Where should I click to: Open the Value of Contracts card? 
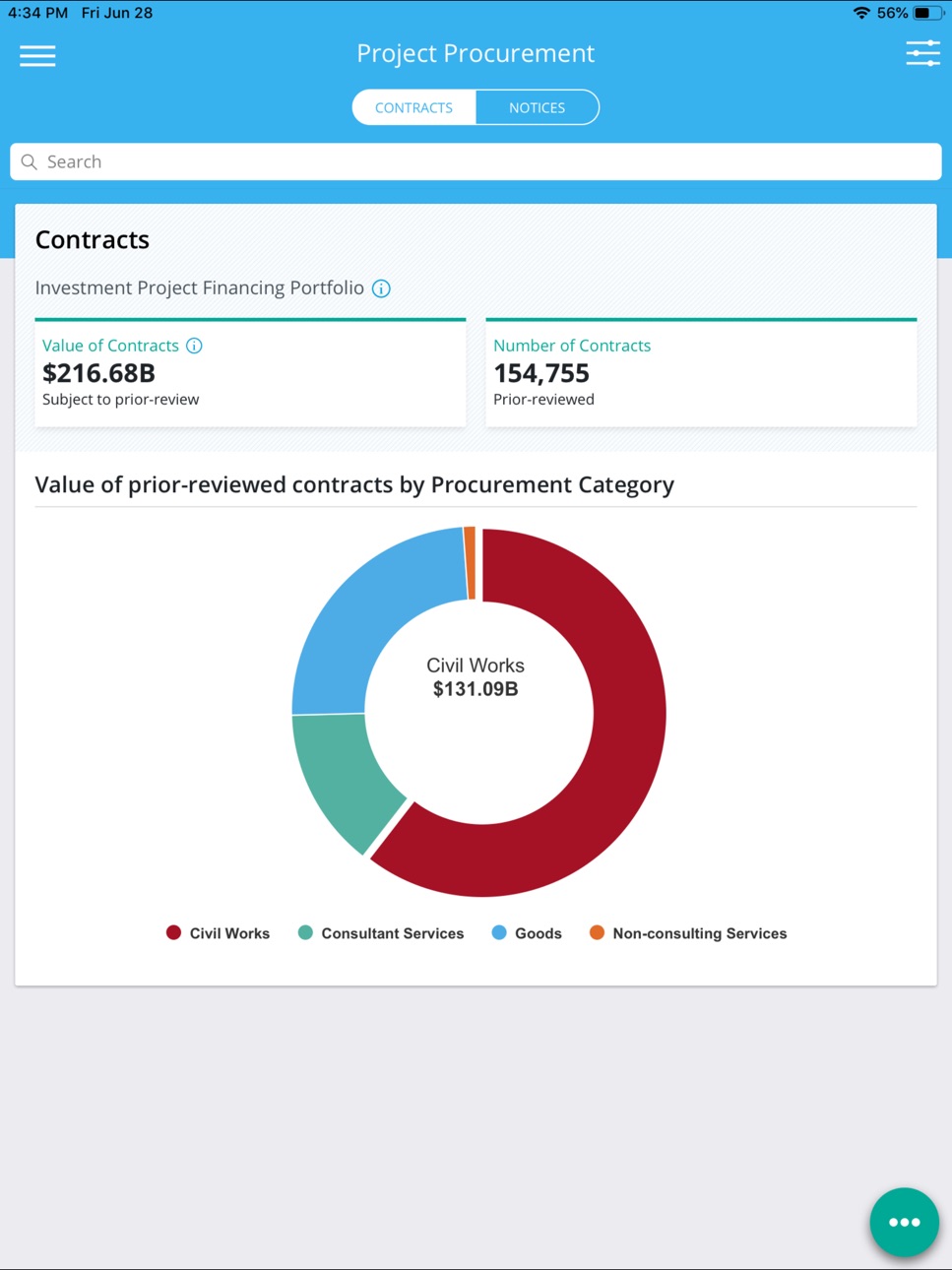pos(250,373)
